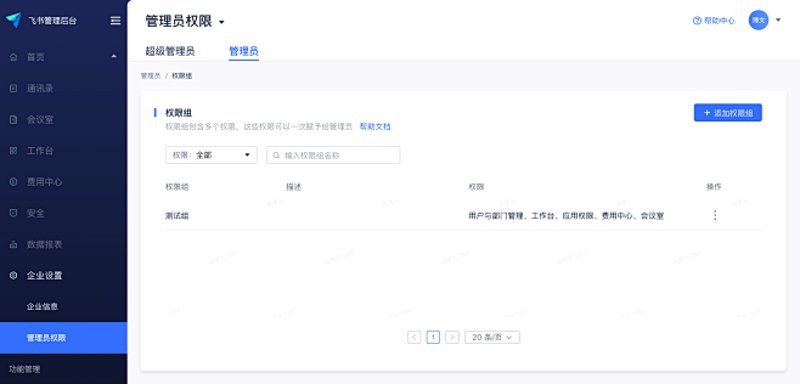Click the contacts icon beside 通讯录
Screen dimensions: 800x384
click(x=14, y=88)
